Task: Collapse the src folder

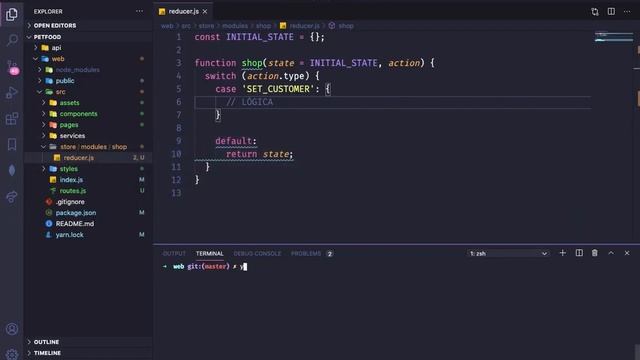Action: click(60, 92)
